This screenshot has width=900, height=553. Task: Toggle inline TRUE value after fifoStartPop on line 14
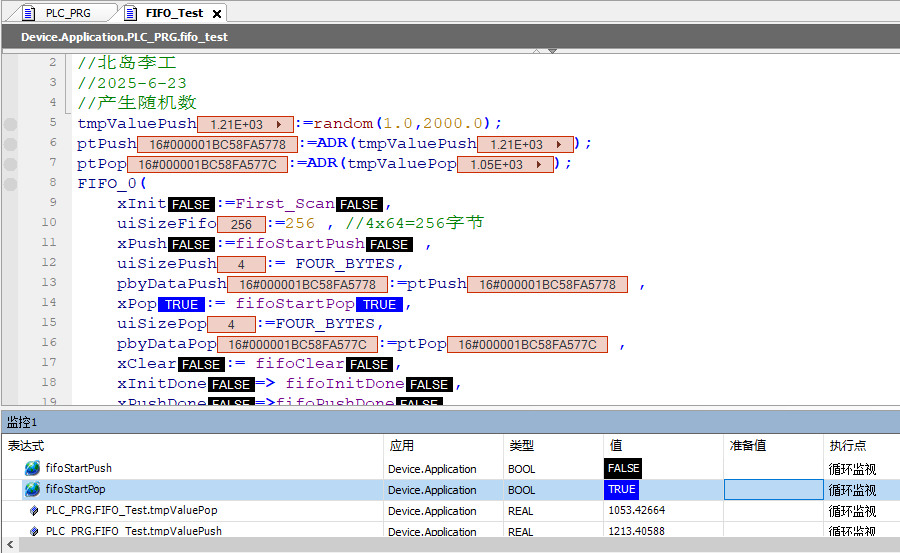pos(379,304)
